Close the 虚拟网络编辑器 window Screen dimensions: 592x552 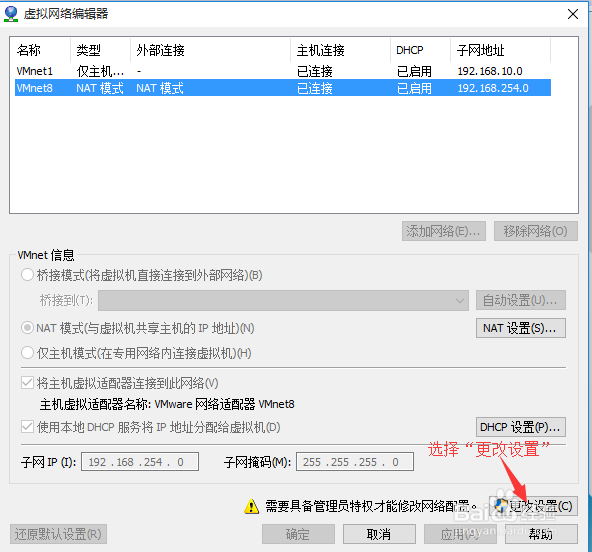coord(573,14)
